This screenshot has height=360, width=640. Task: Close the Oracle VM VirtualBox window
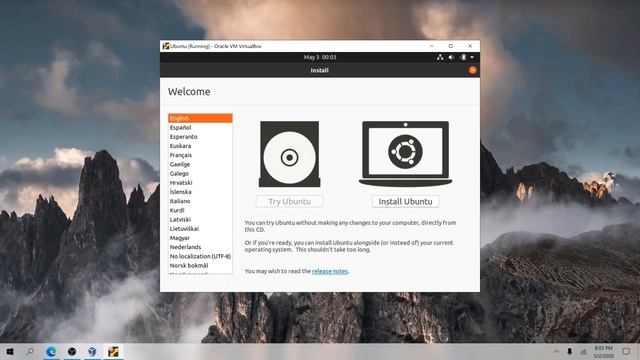click(x=470, y=46)
